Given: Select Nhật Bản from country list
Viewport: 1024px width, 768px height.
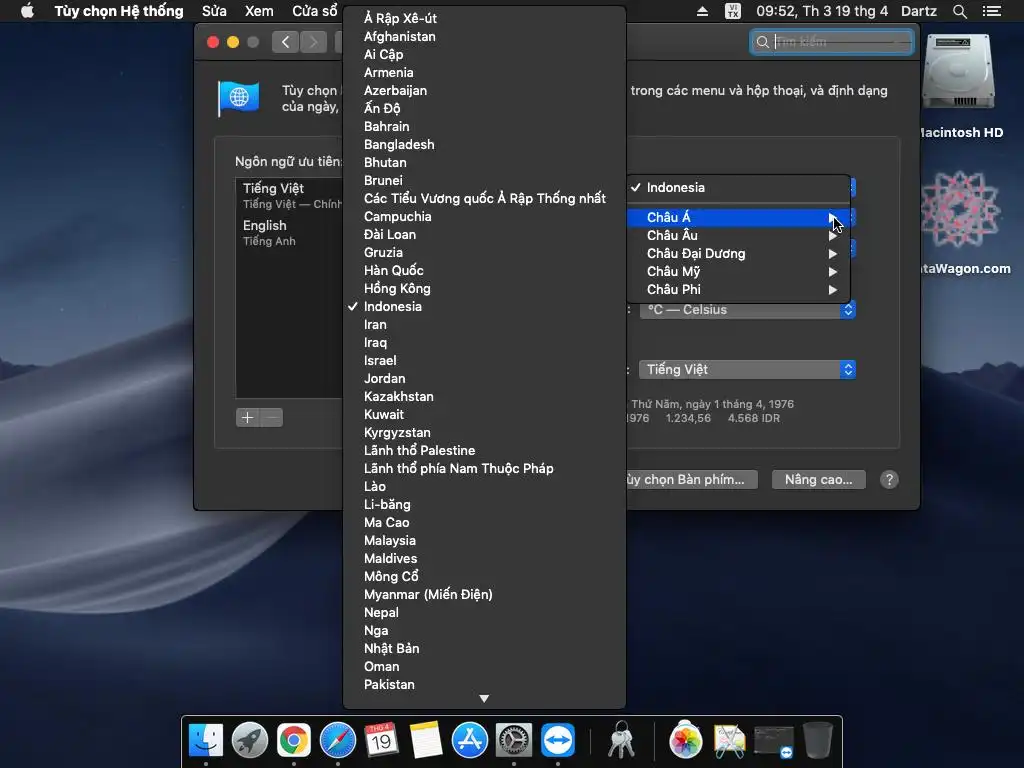Looking at the screenshot, I should point(484,648).
